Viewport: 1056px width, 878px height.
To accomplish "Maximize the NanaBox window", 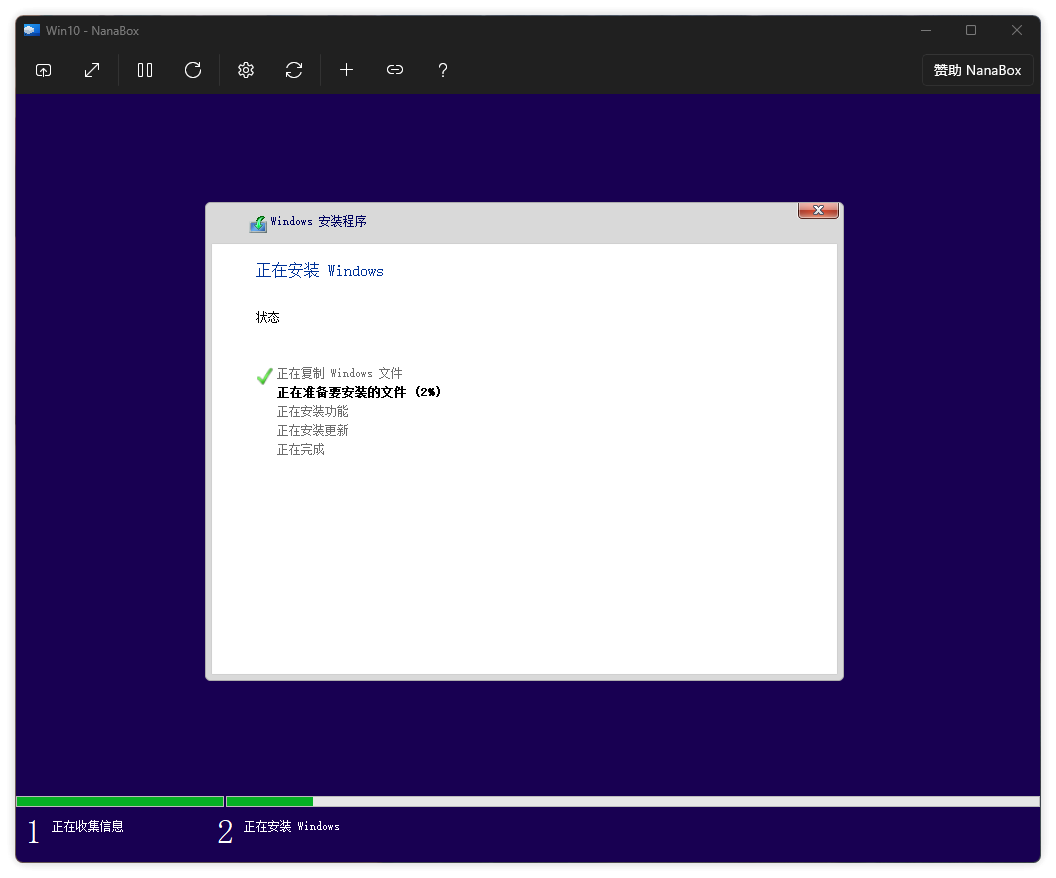I will 970,30.
